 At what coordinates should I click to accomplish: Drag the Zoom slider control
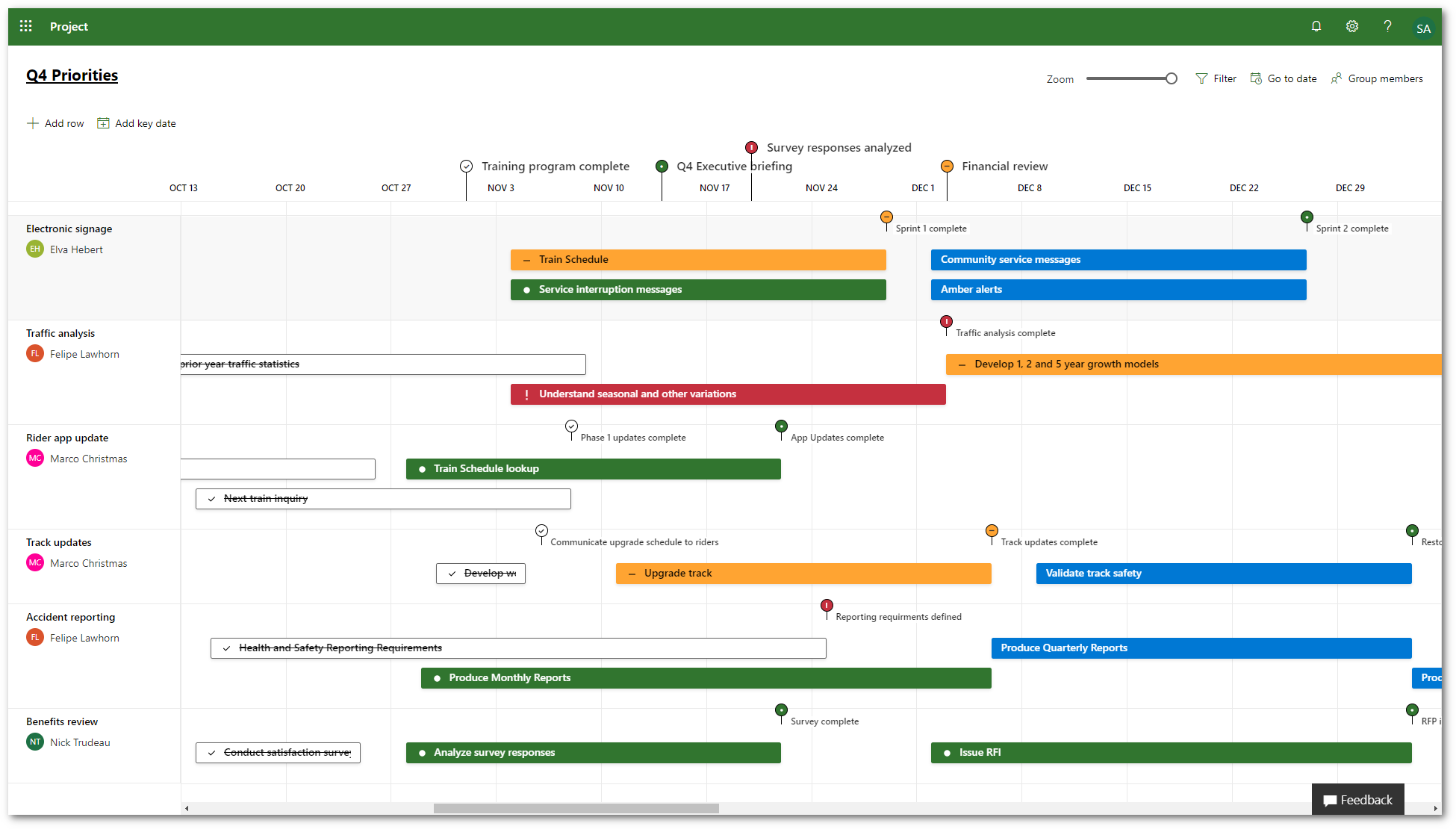(1170, 78)
